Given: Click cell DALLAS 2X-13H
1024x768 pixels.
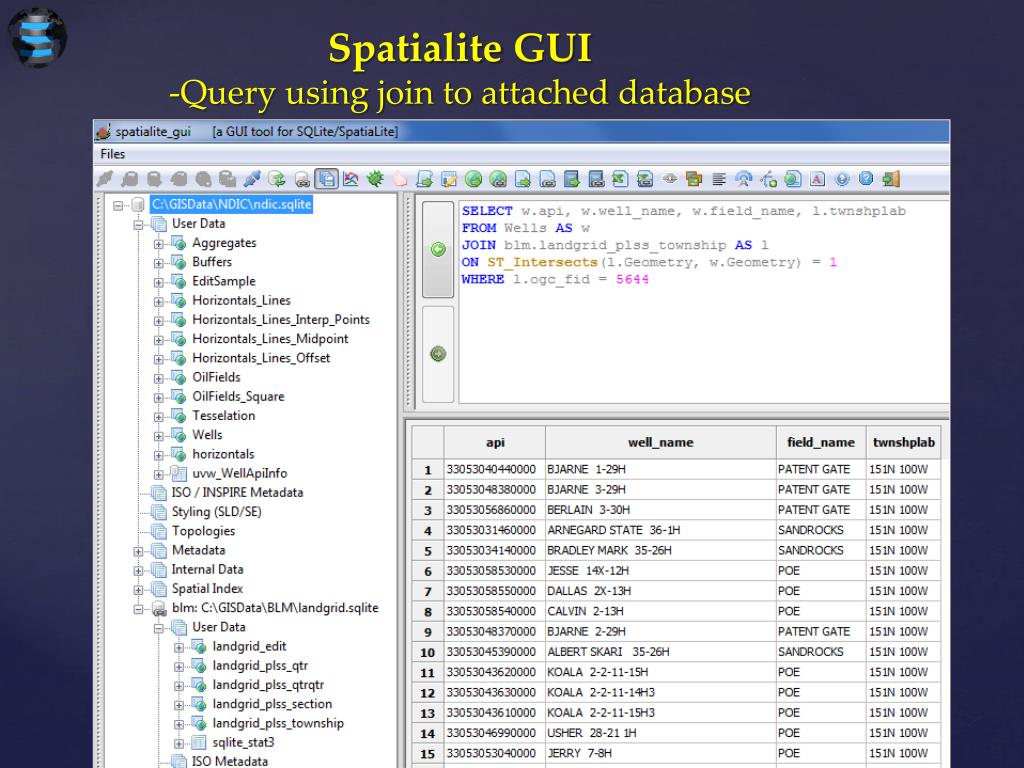Looking at the screenshot, I should (x=661, y=591).
